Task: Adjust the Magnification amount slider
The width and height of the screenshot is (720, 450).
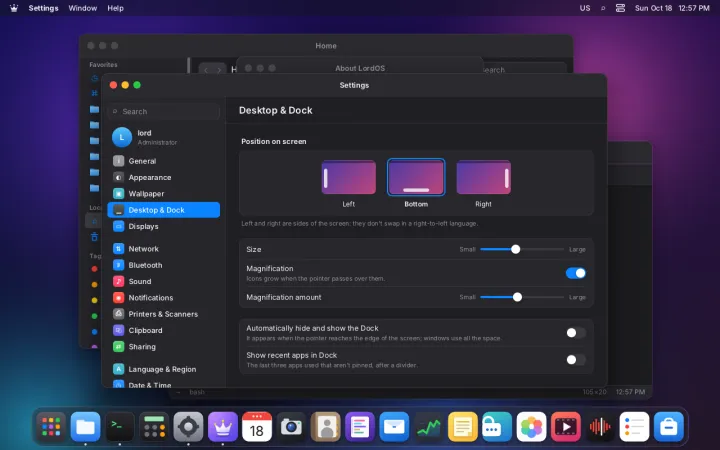Action: (522, 297)
